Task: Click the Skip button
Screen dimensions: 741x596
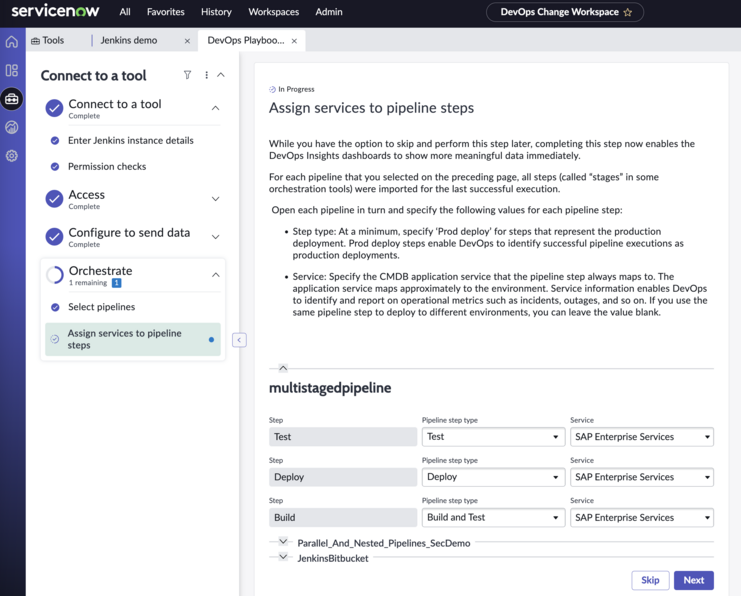Action: pyautogui.click(x=650, y=580)
